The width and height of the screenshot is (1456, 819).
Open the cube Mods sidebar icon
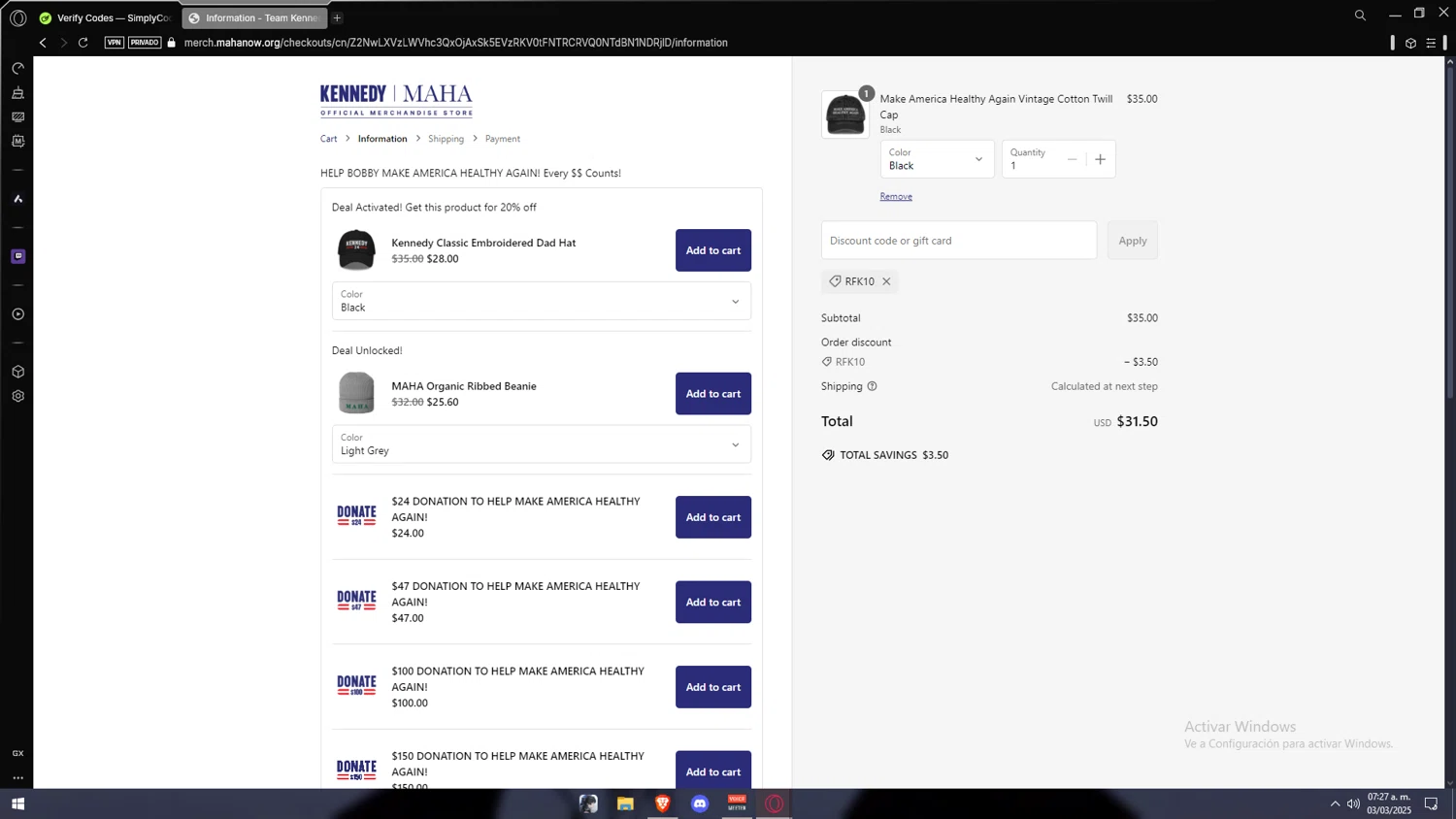tap(17, 372)
